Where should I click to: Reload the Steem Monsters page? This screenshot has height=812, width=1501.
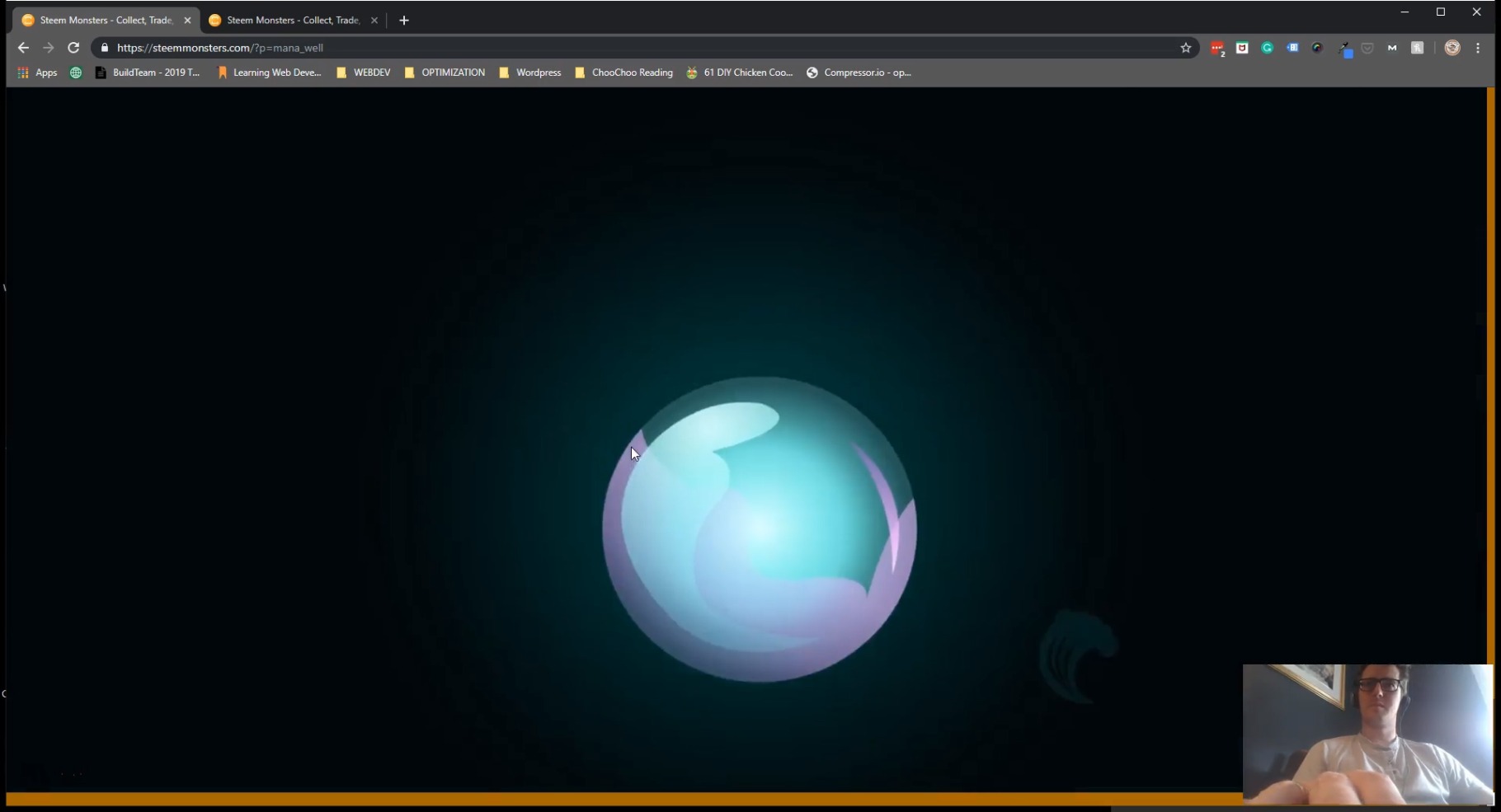73,48
